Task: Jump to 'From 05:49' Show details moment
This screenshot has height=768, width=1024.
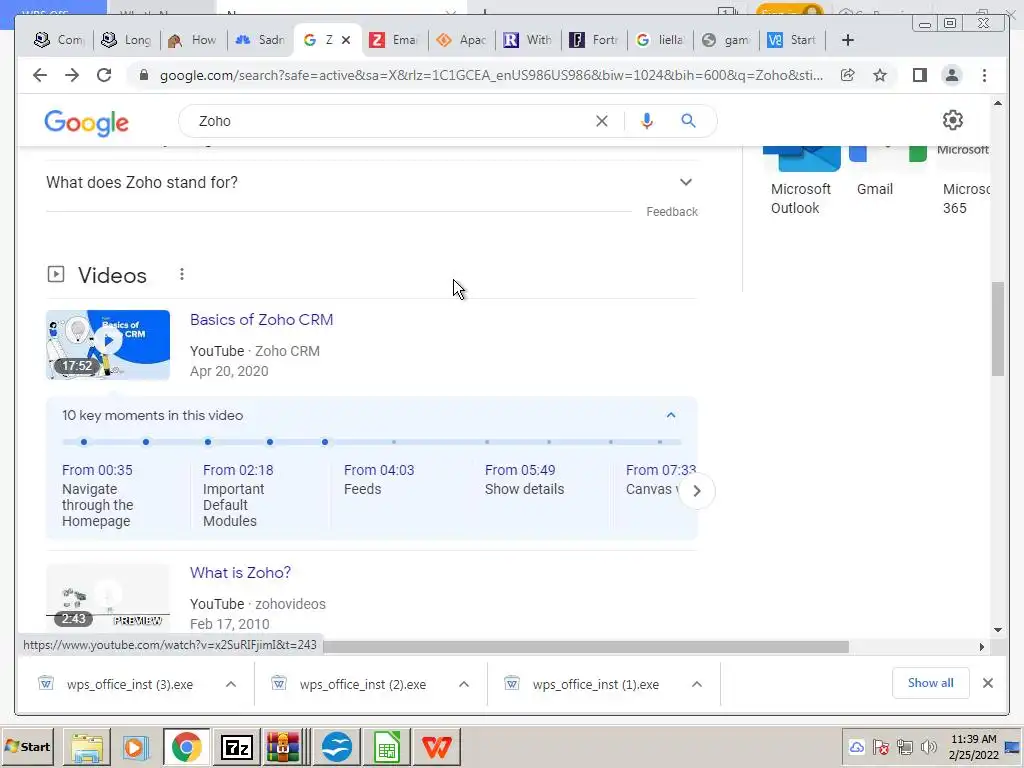Action: click(520, 470)
